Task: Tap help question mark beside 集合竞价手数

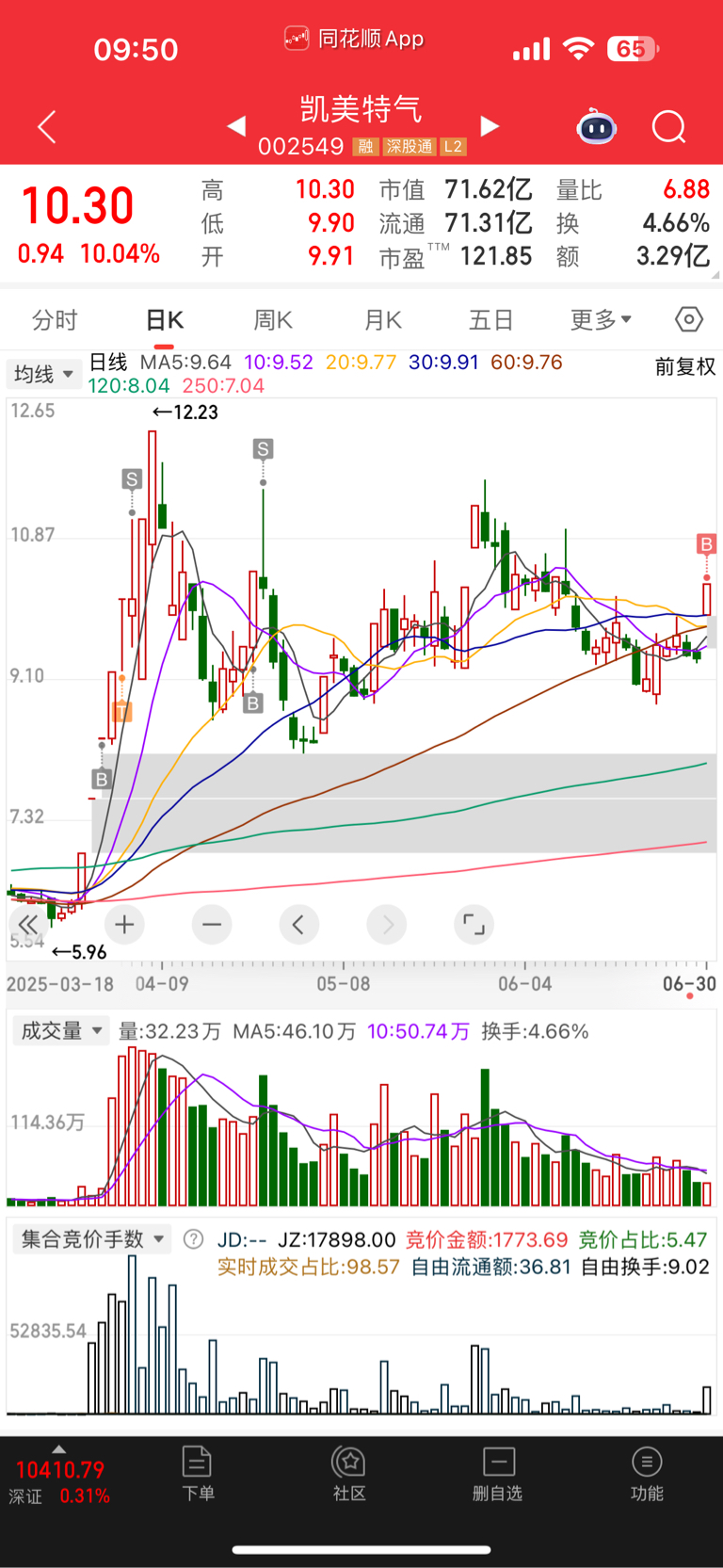Action: pyautogui.click(x=193, y=1239)
